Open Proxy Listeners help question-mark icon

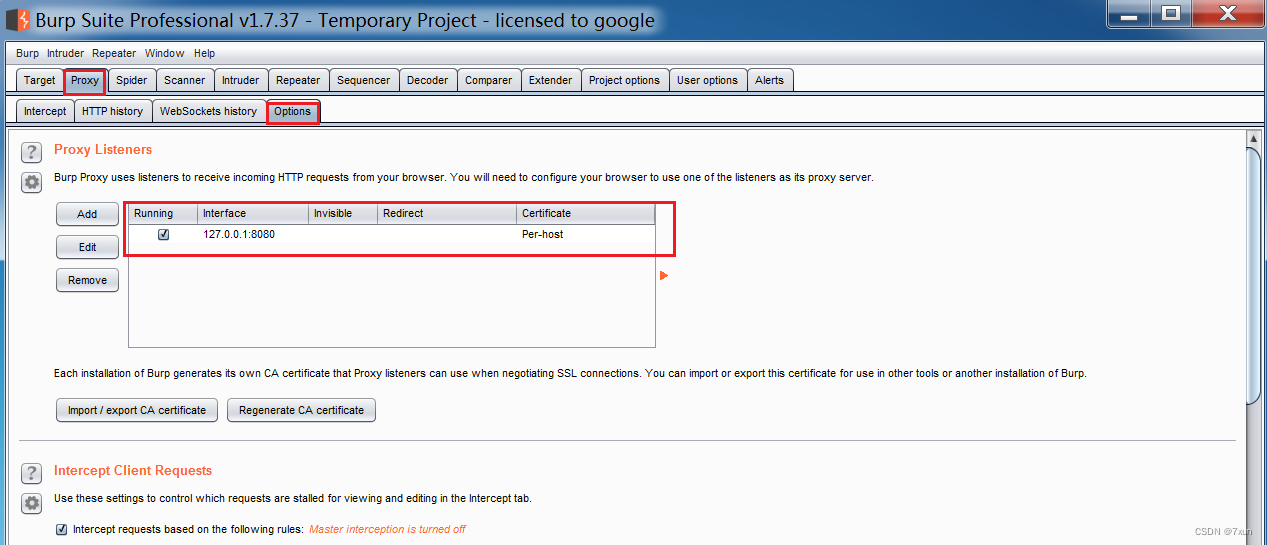32,153
